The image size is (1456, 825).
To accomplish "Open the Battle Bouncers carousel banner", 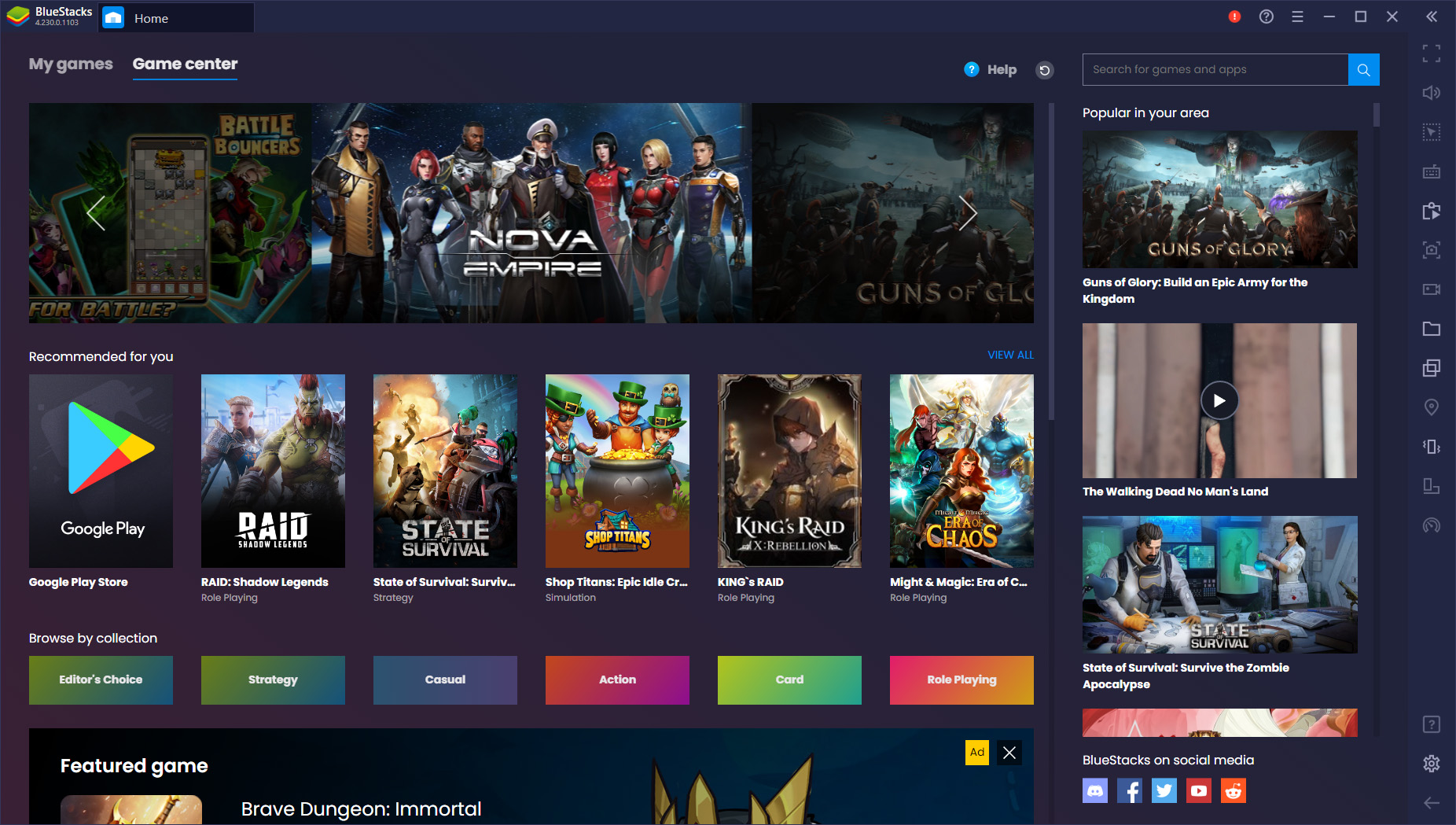I will coord(170,212).
